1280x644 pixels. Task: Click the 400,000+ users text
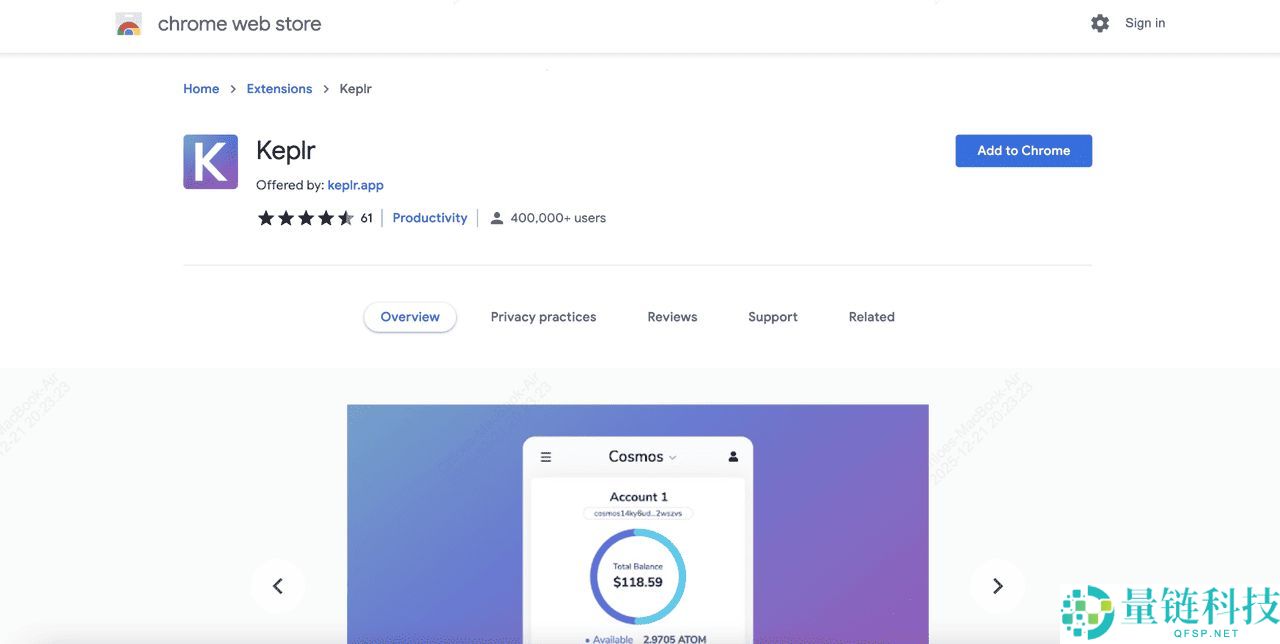[x=558, y=218]
